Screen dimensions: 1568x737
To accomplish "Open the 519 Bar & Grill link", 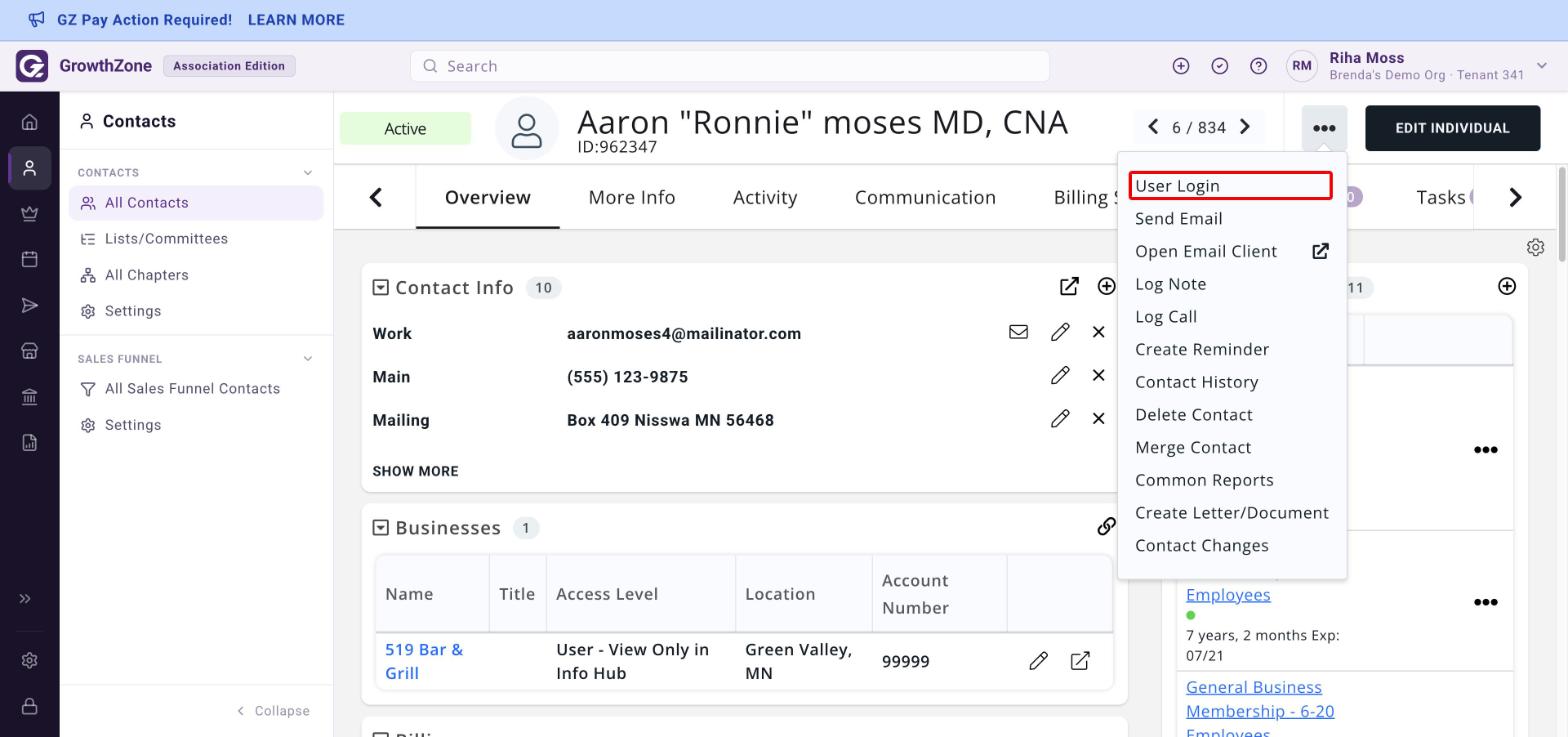I will [424, 661].
